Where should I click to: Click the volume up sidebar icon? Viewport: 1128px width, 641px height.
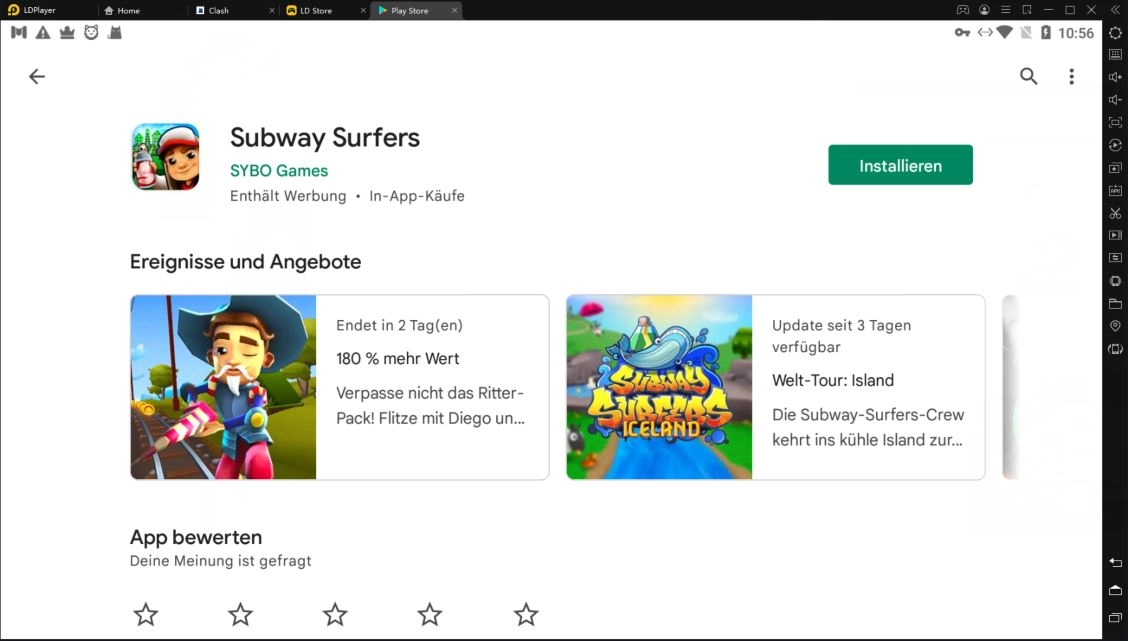(1115, 77)
